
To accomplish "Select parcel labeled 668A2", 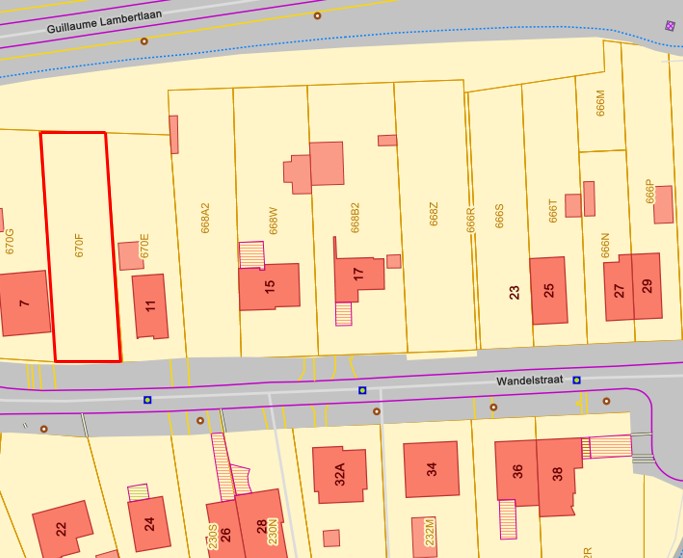I will [x=206, y=218].
